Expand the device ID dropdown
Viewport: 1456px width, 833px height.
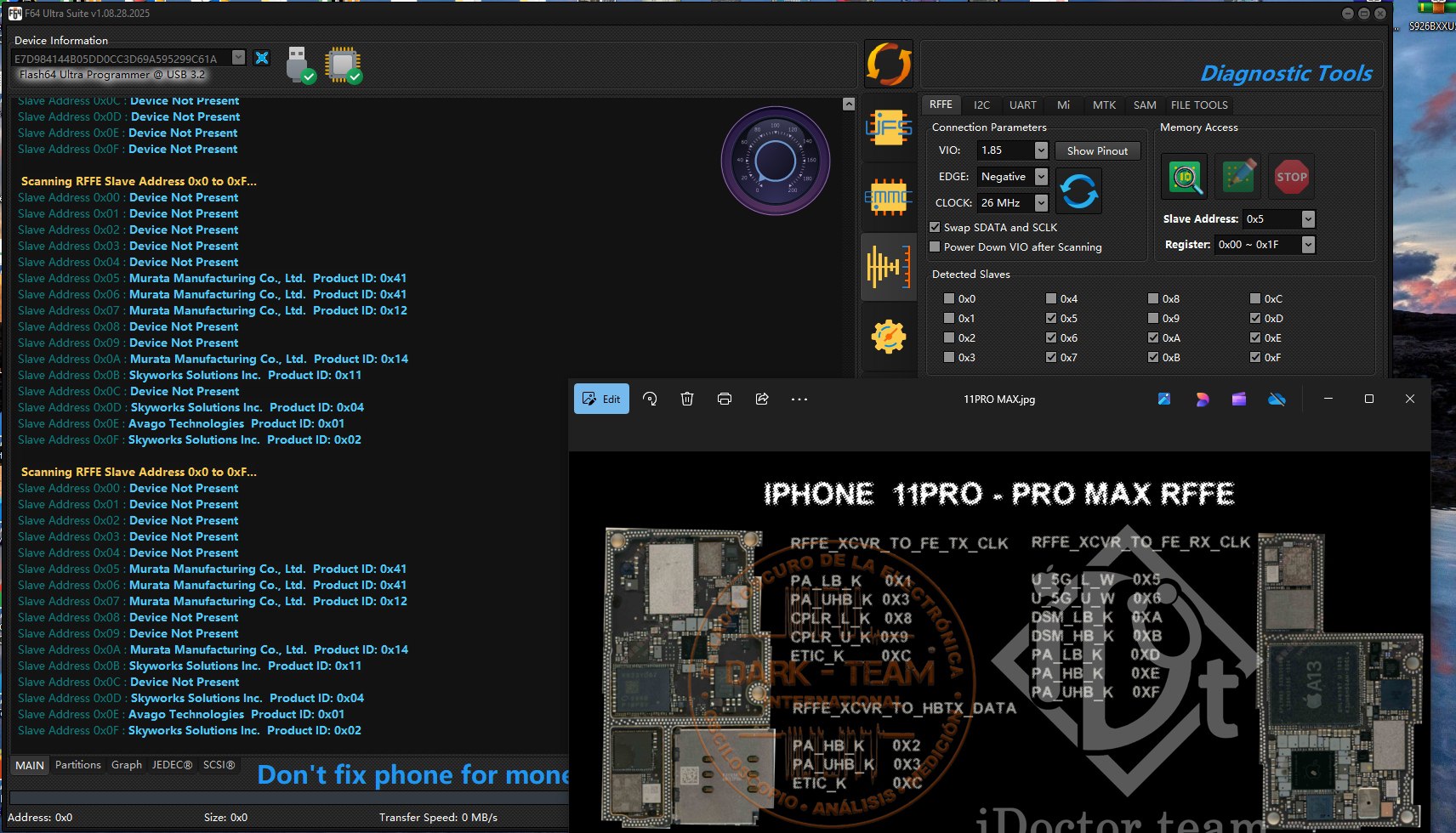click(238, 58)
